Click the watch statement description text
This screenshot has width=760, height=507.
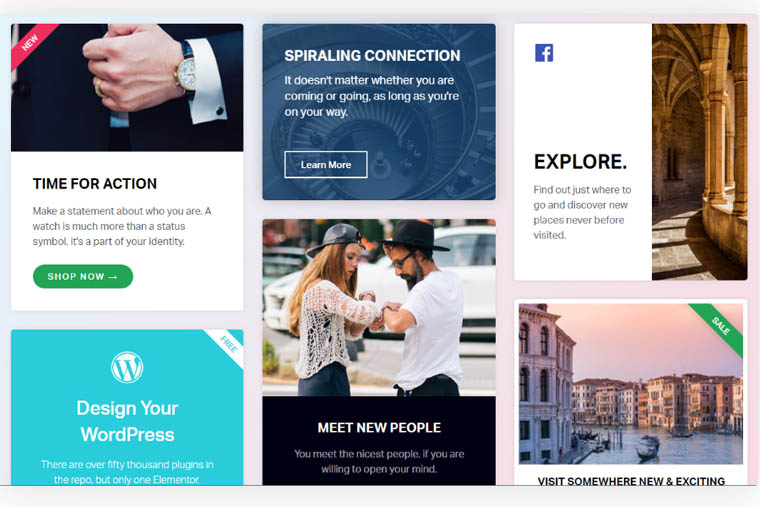(x=122, y=226)
